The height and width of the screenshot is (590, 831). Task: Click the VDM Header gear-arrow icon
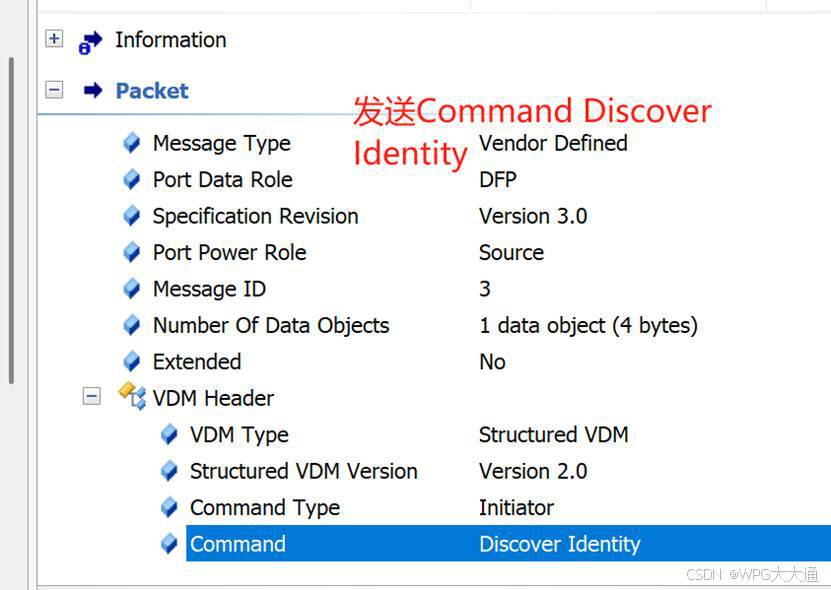pos(129,397)
